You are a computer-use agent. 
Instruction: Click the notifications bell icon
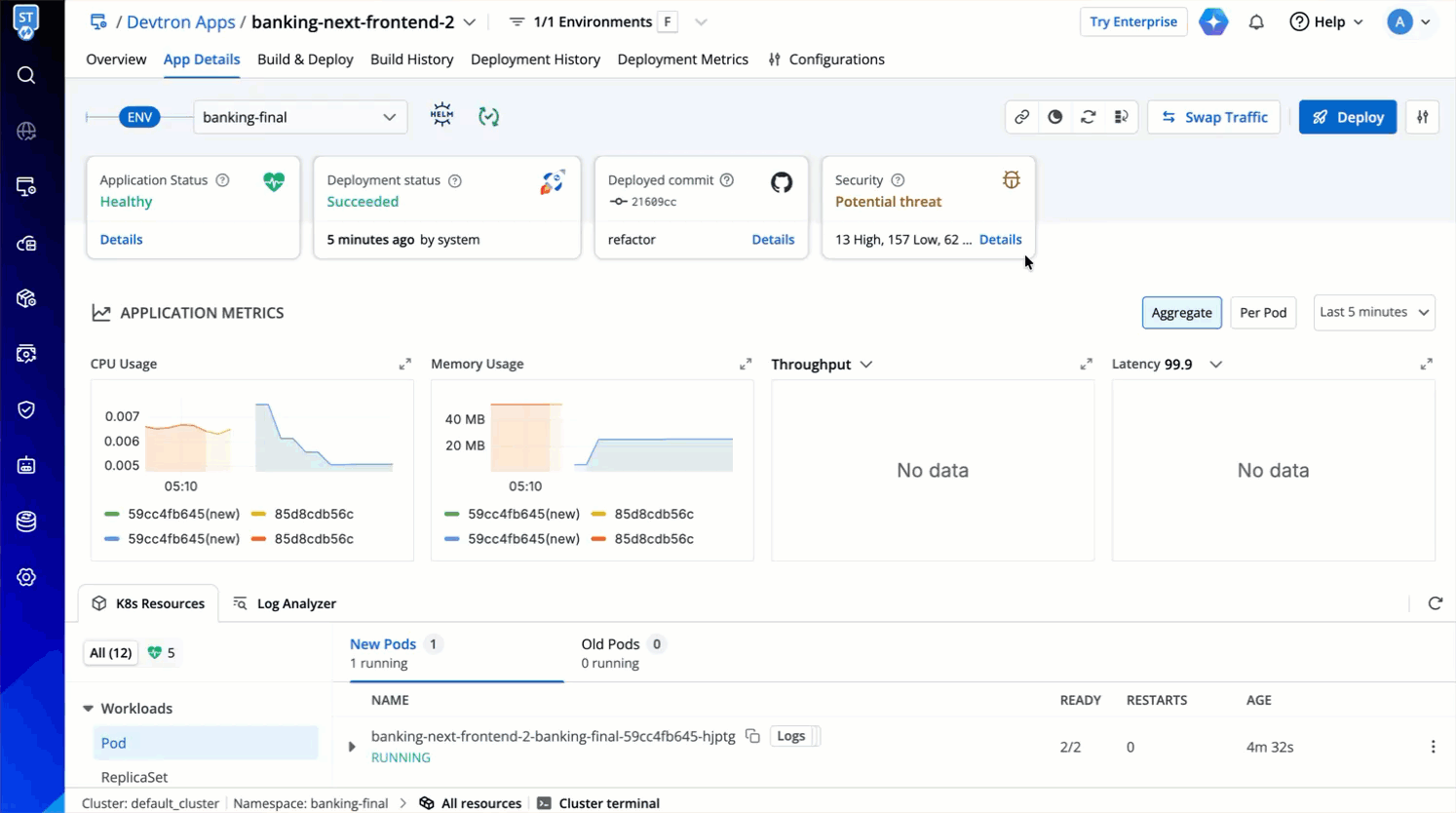coord(1256,21)
